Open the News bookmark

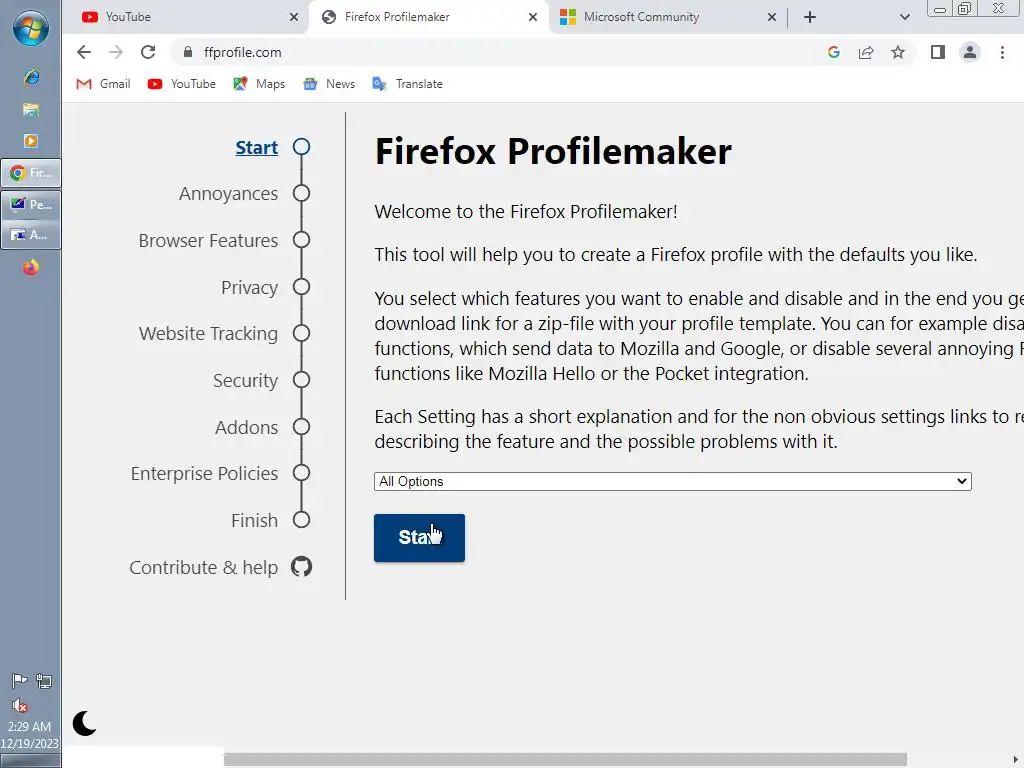pos(329,84)
